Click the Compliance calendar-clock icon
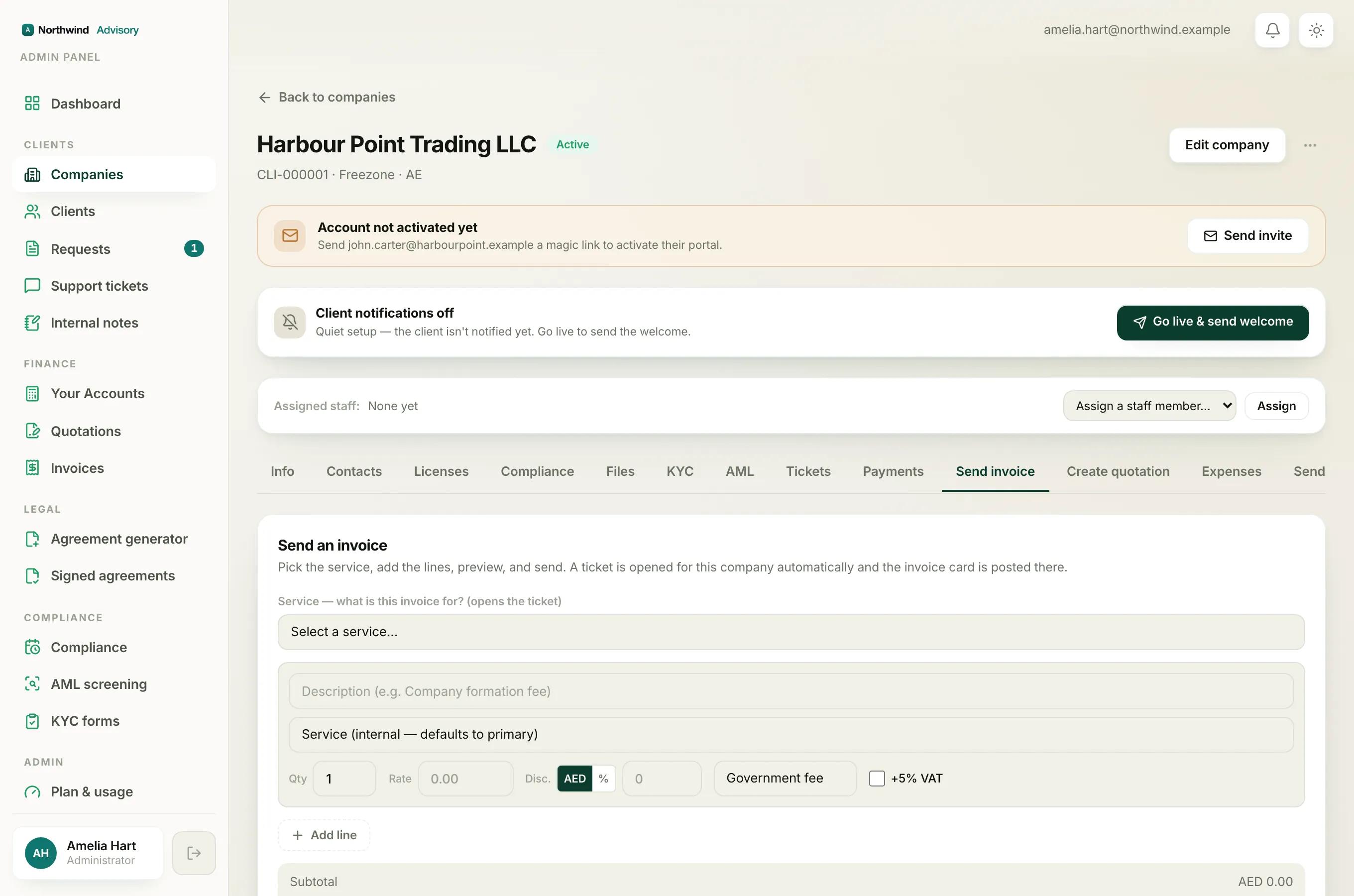The image size is (1354, 896). (x=32, y=647)
